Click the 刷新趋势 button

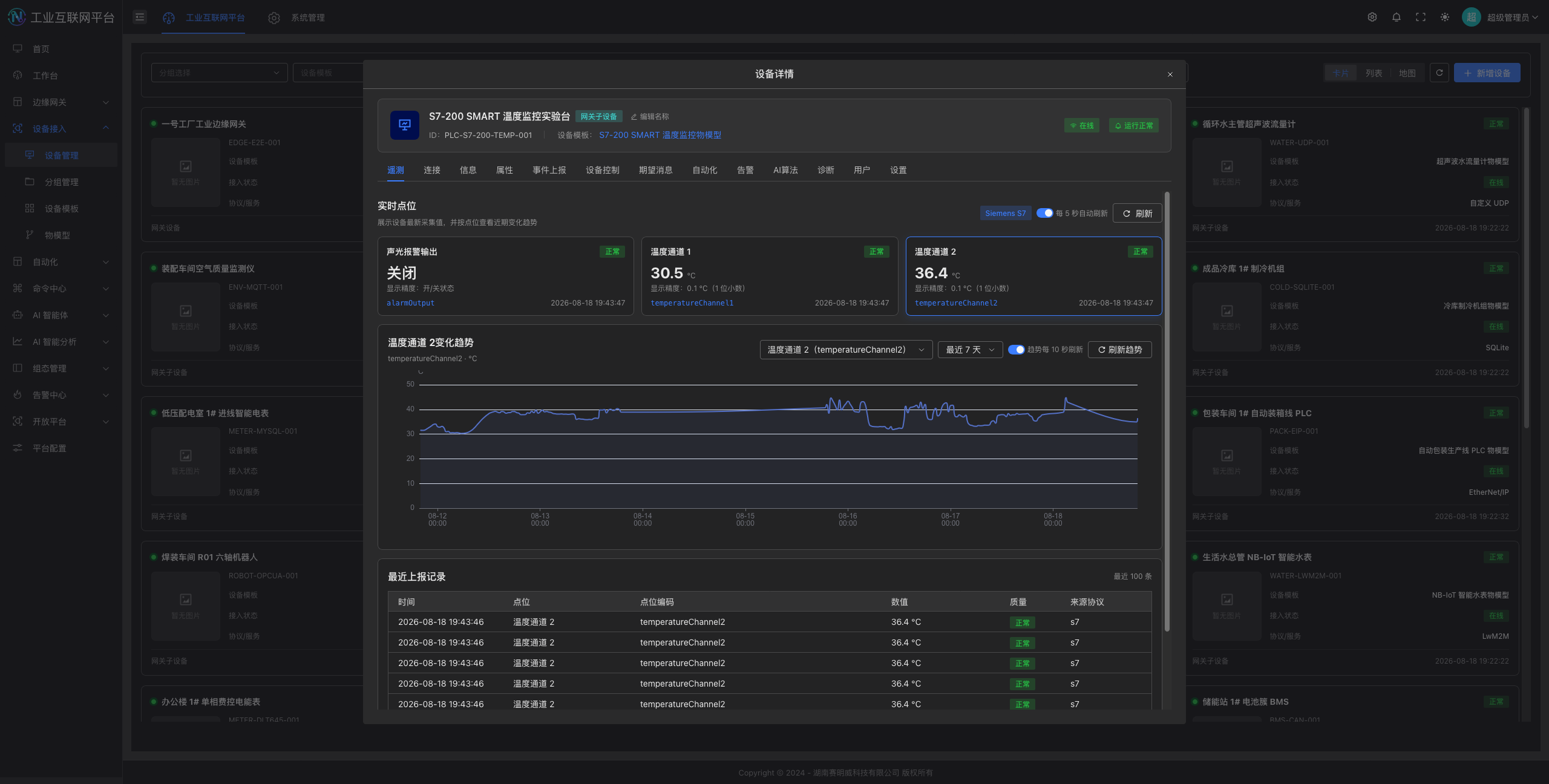point(1120,350)
